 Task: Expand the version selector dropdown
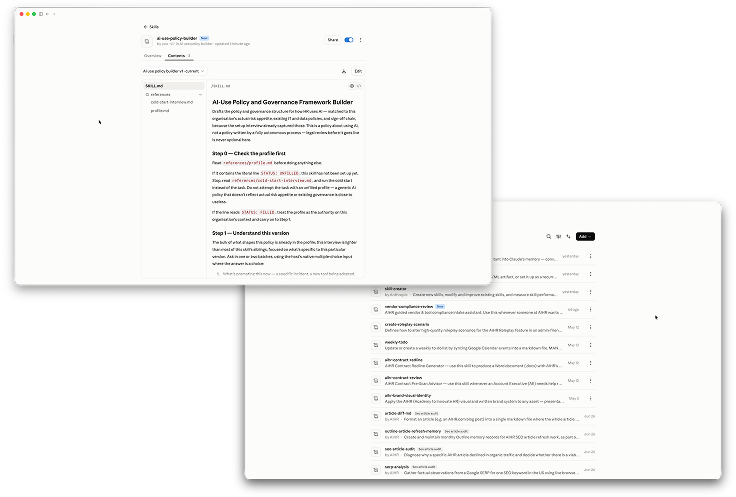(x=174, y=71)
